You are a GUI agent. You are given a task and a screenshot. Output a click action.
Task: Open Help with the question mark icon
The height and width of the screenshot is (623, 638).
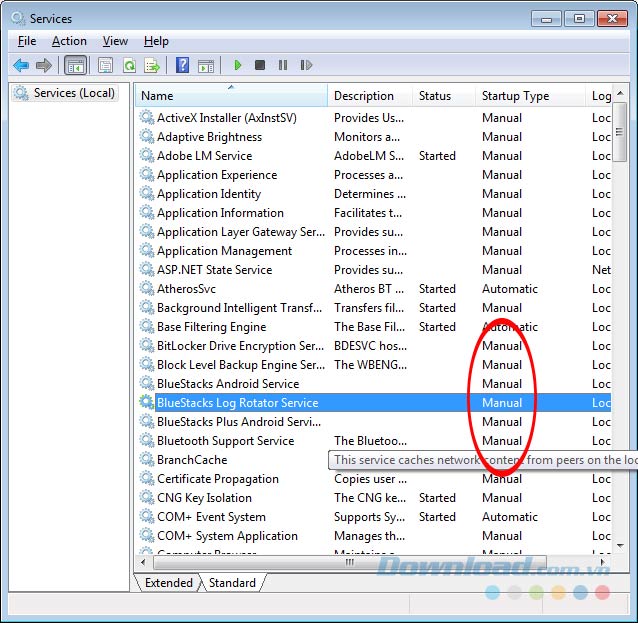click(x=182, y=66)
